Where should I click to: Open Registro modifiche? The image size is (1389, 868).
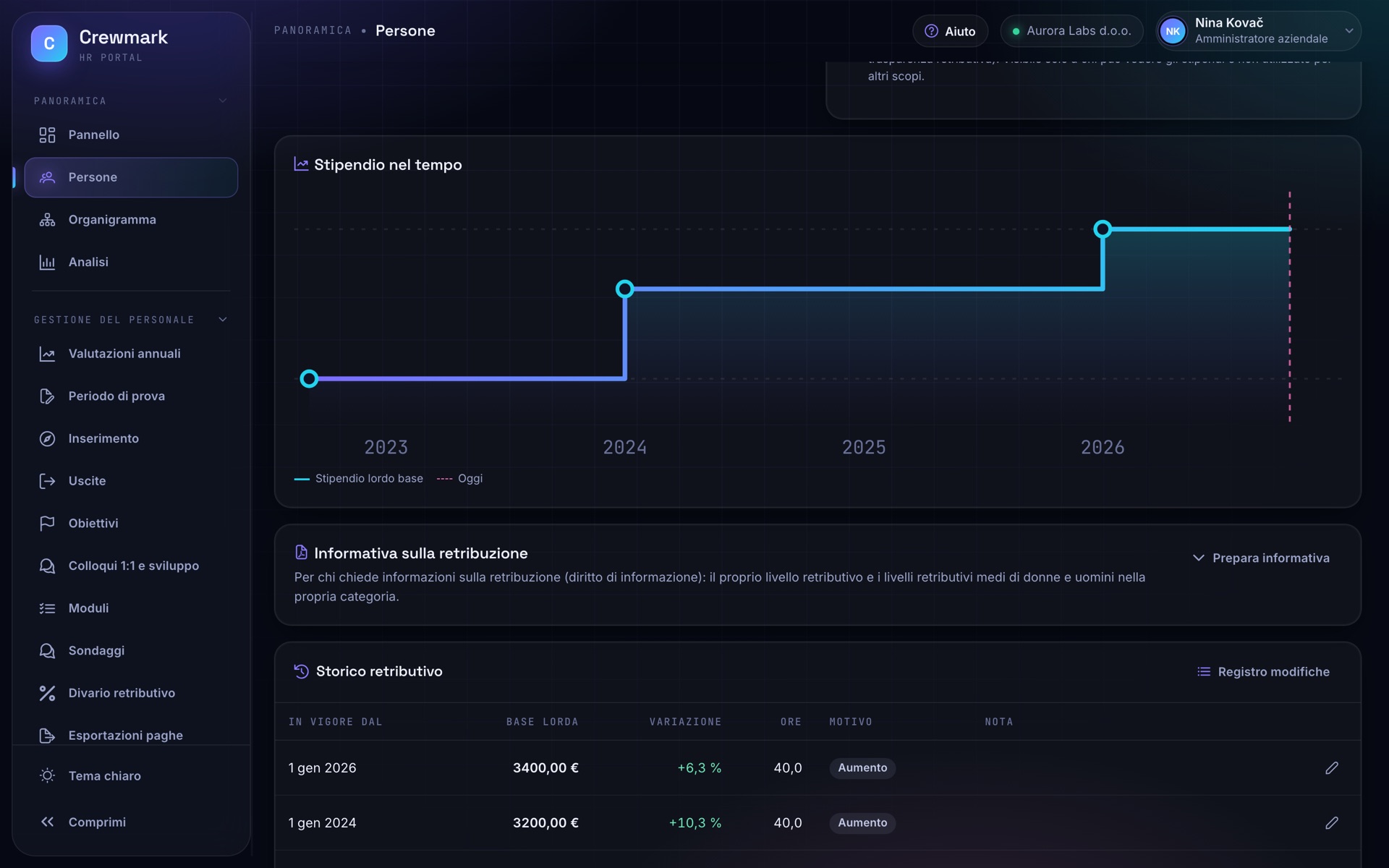click(x=1263, y=672)
